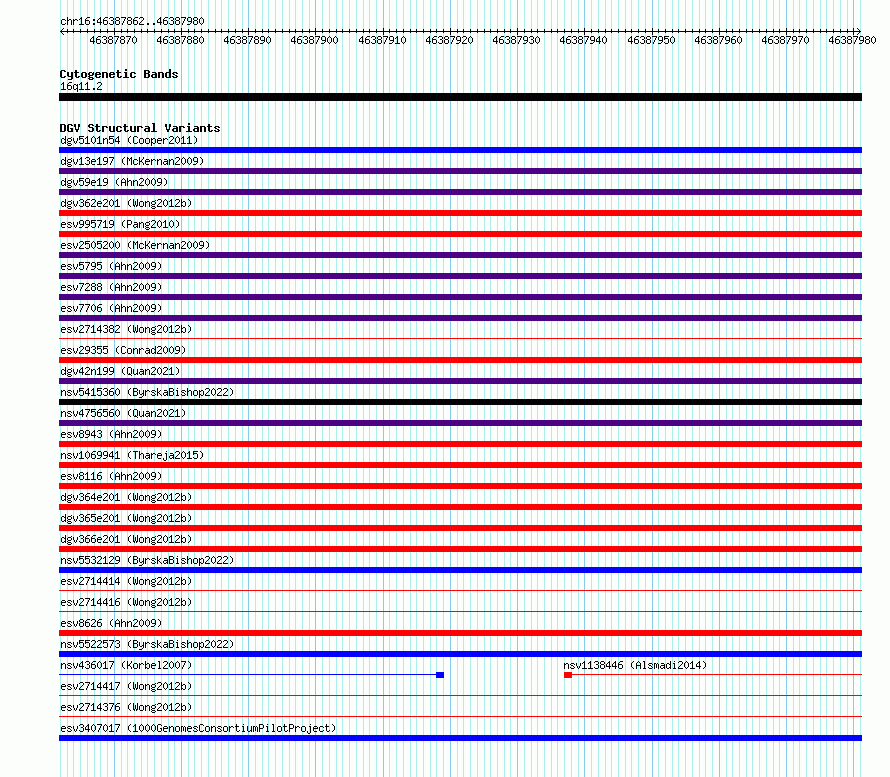Select the esv3407017 (1000GenomesConsortiumPilotProject) label
Screen dimensions: 890x777
point(198,728)
